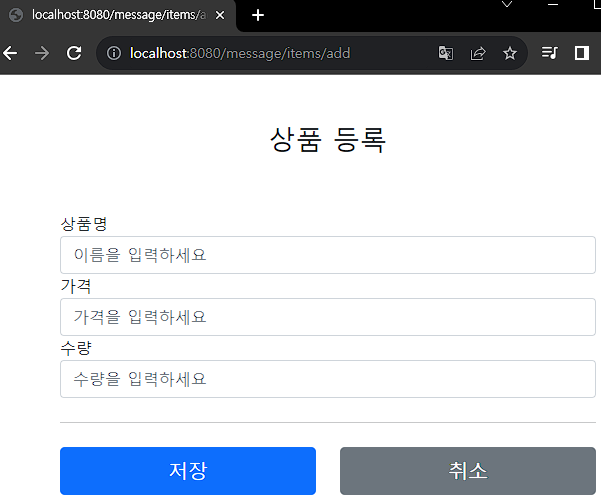Viewport: 601px width, 501px height.
Task: Click the 상품 등록 heading
Action: (x=328, y=140)
